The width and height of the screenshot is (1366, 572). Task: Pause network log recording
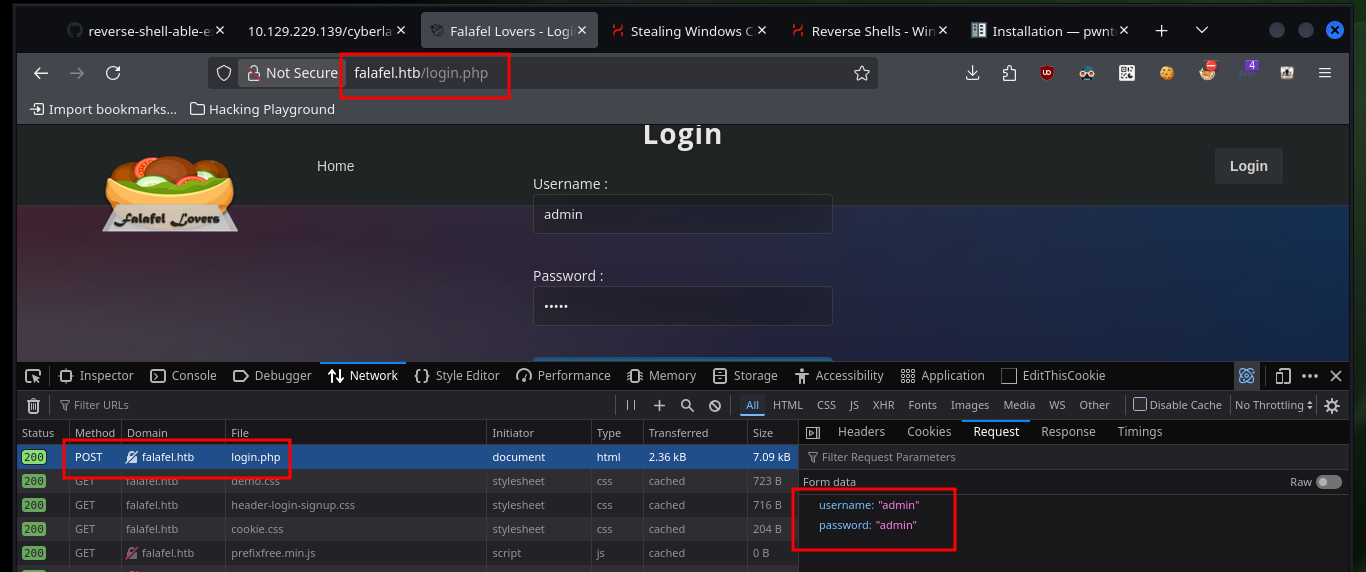(631, 405)
